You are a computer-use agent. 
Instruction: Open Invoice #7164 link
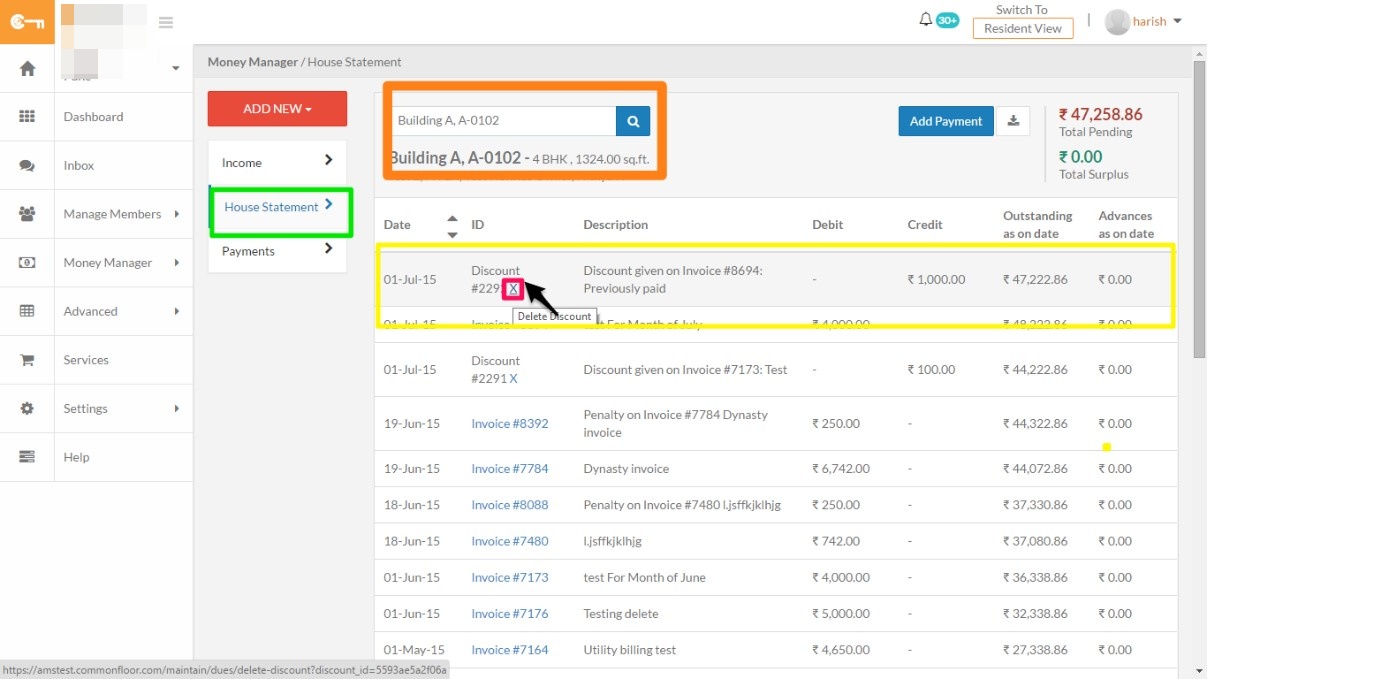click(x=510, y=650)
